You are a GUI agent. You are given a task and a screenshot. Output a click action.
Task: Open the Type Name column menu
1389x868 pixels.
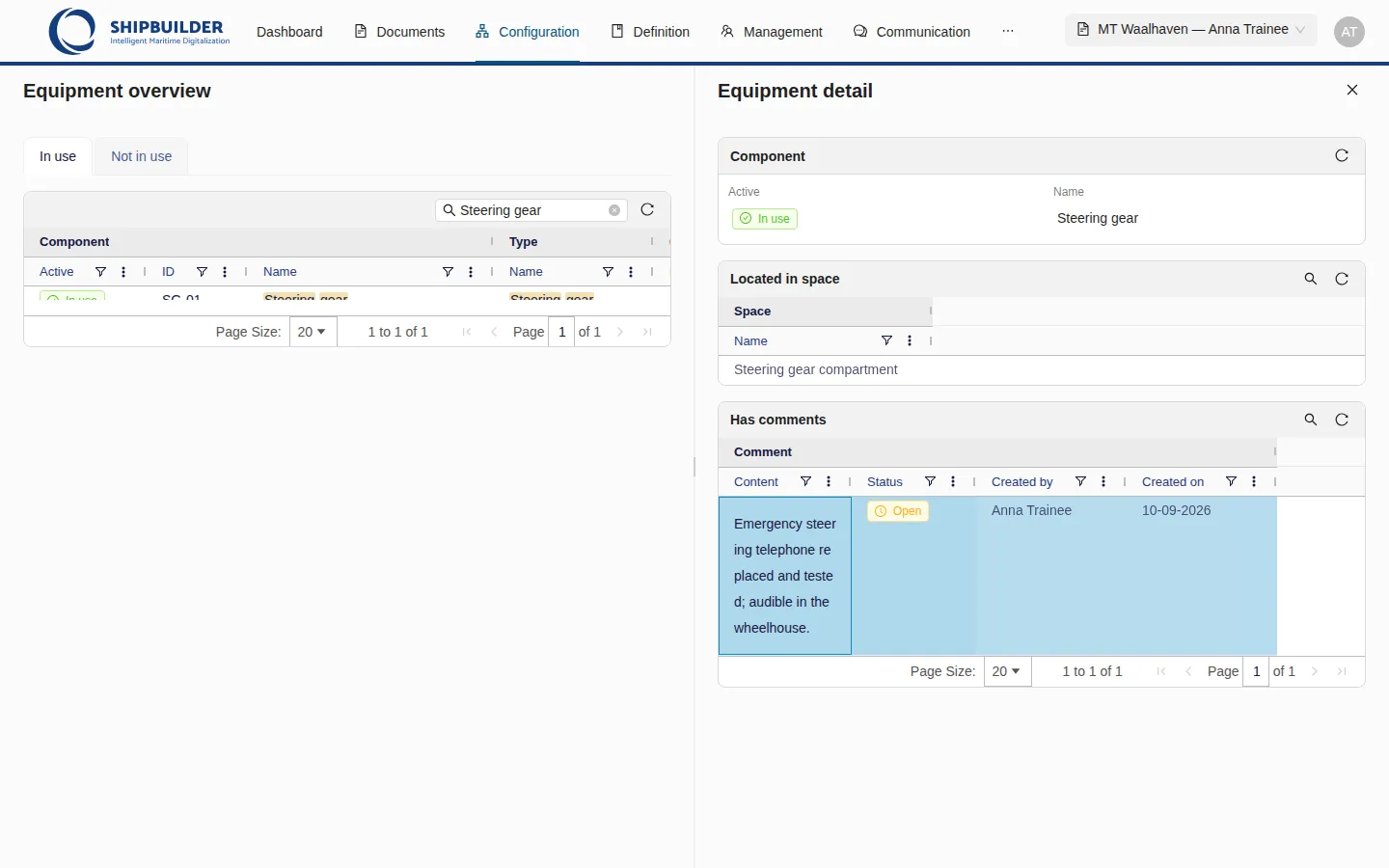click(631, 272)
